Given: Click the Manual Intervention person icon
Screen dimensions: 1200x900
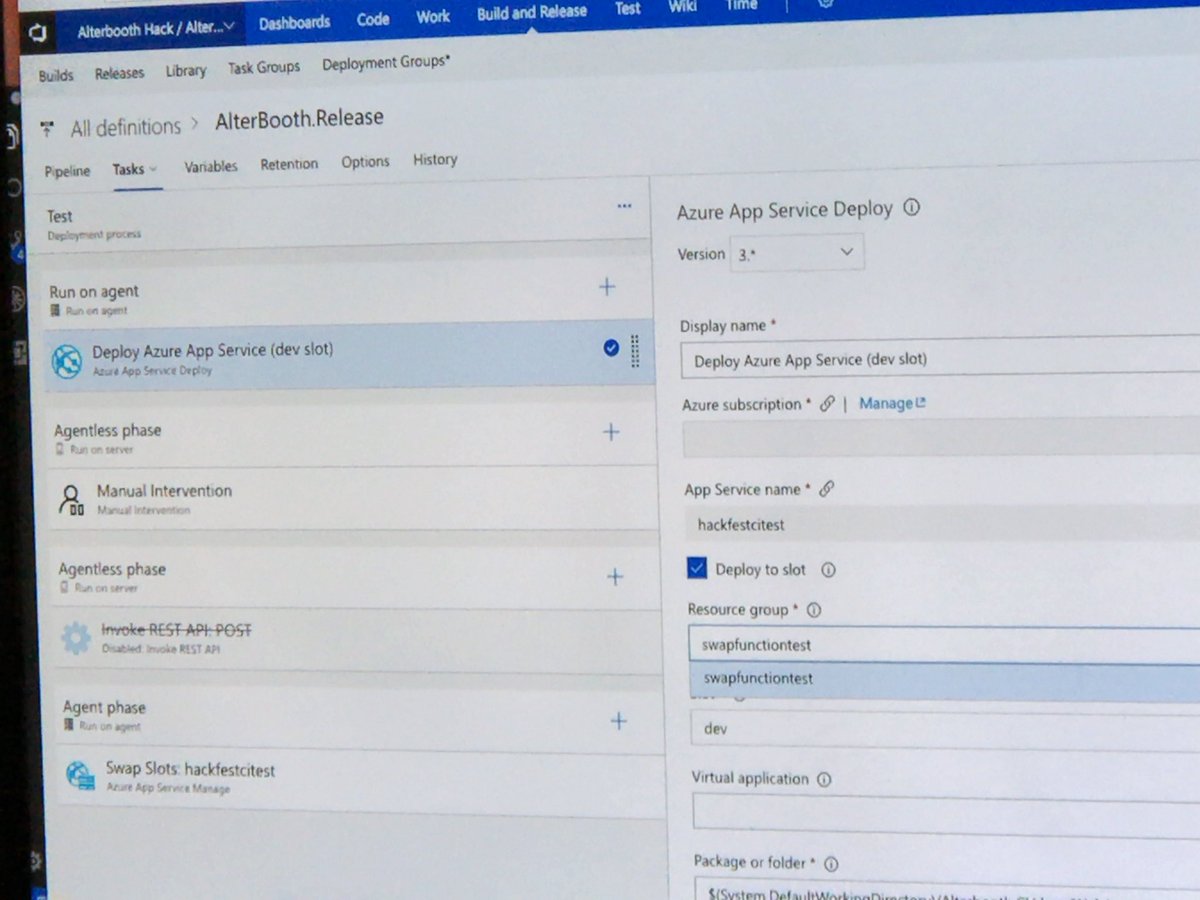Looking at the screenshot, I should pos(71,499).
